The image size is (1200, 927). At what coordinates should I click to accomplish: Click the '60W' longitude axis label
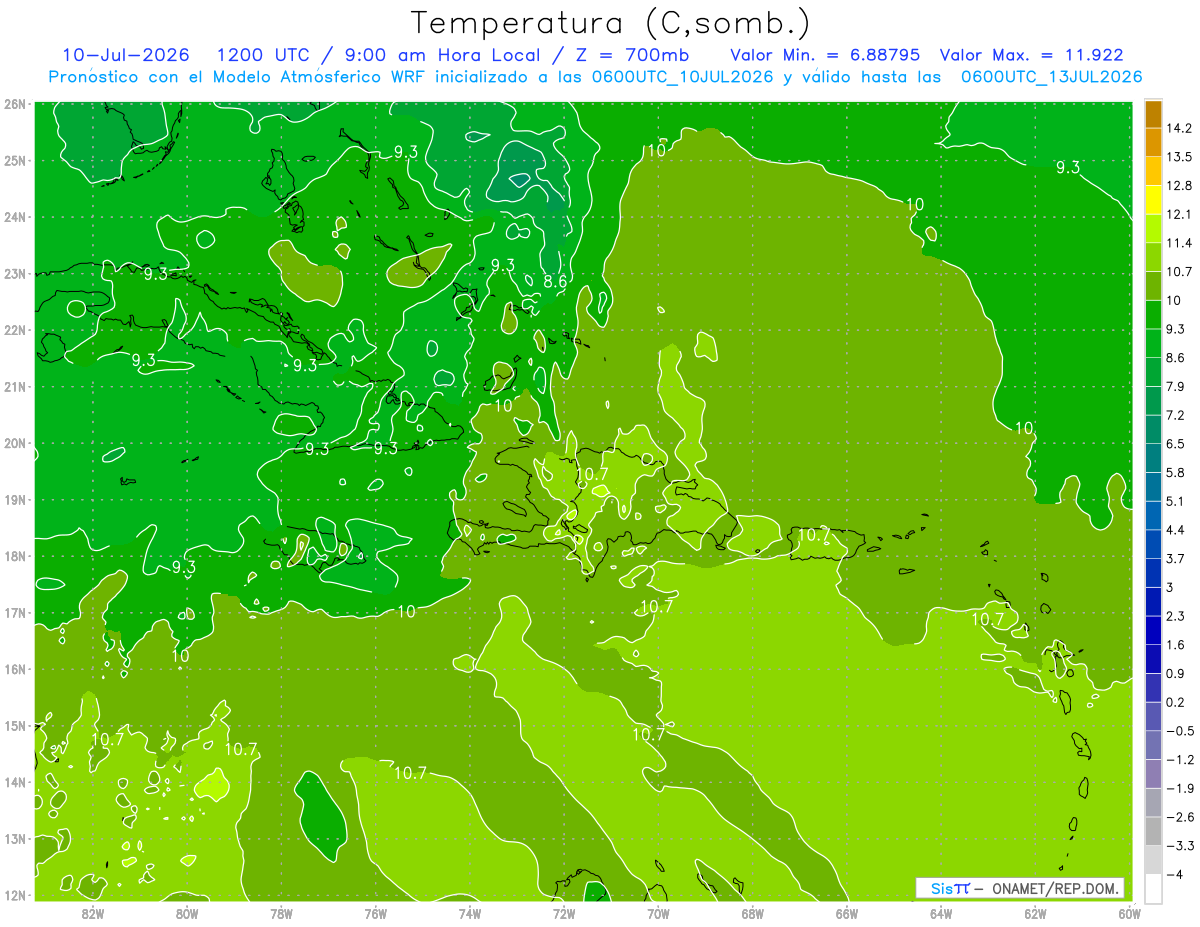pos(1129,913)
